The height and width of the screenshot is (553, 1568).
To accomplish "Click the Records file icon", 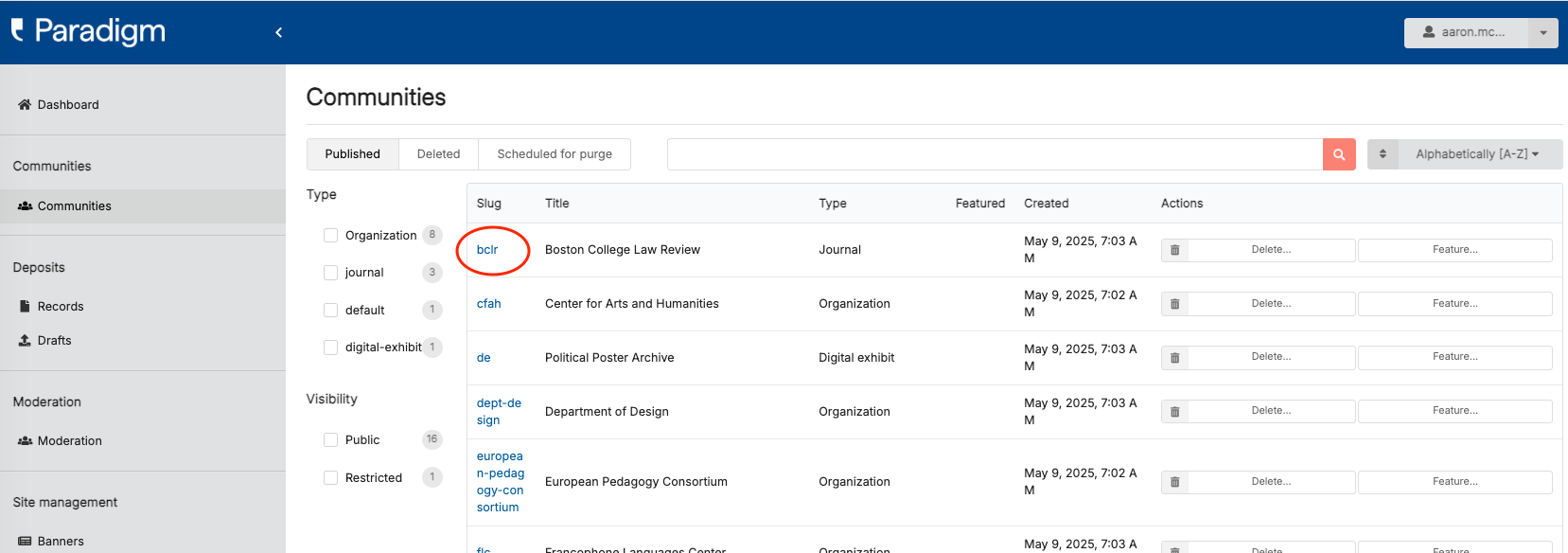I will 25,307.
